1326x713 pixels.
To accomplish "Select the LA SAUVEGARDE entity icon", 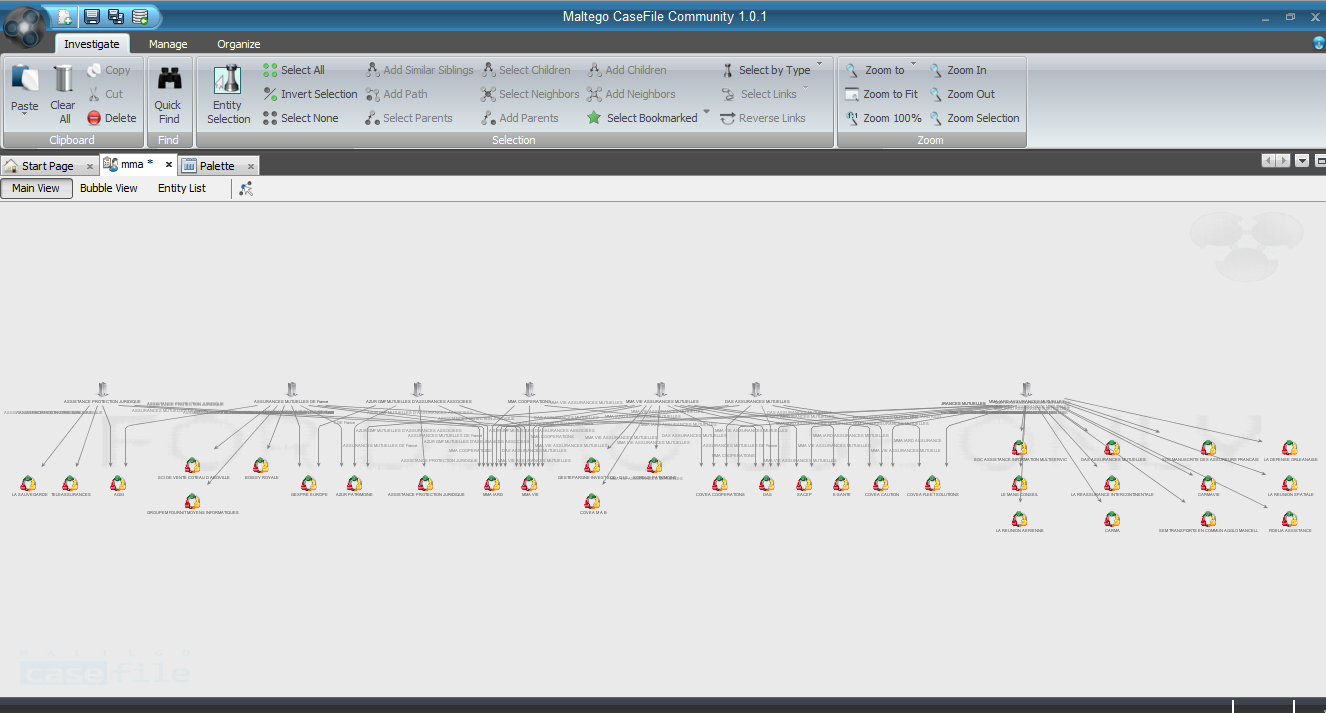I will [28, 484].
